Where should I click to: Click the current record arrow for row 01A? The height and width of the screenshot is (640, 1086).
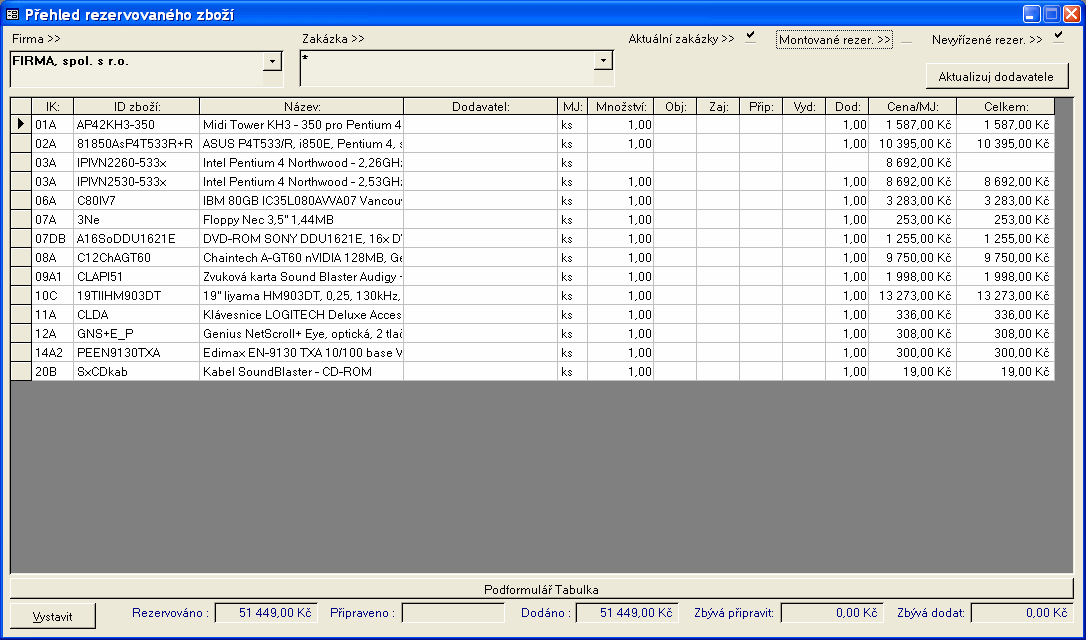point(21,125)
